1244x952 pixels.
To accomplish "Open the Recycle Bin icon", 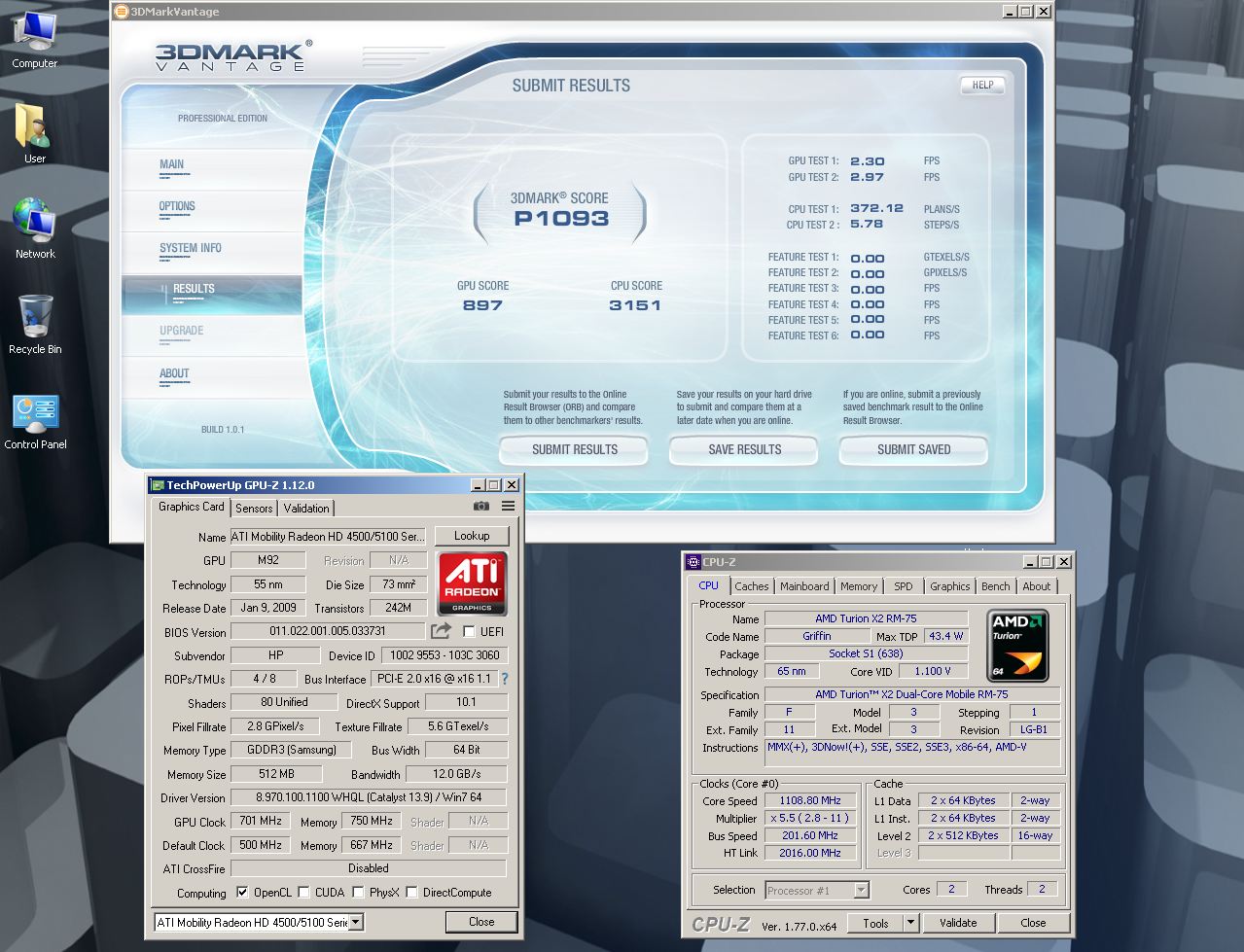I will click(x=34, y=324).
